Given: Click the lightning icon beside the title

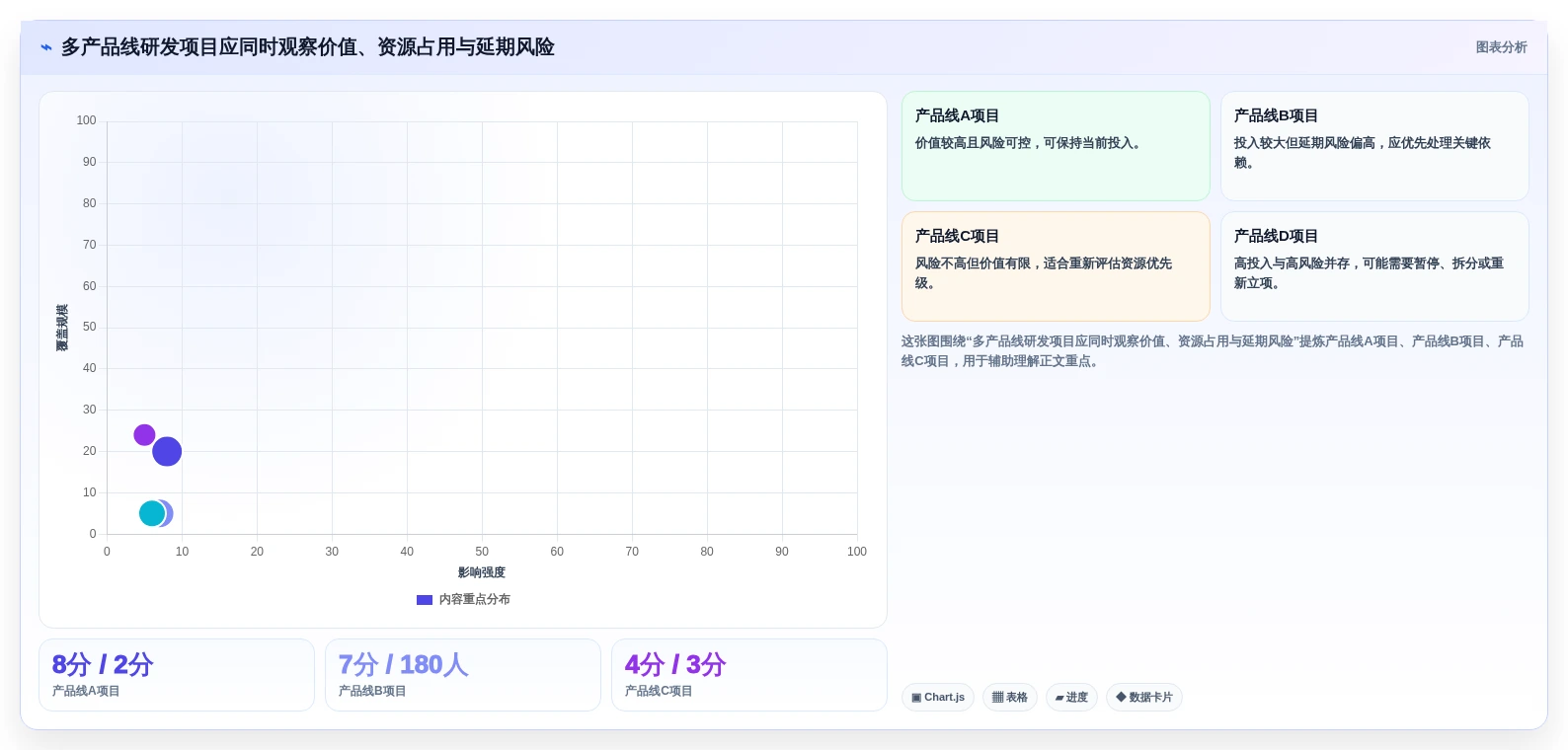Looking at the screenshot, I should click(x=46, y=47).
